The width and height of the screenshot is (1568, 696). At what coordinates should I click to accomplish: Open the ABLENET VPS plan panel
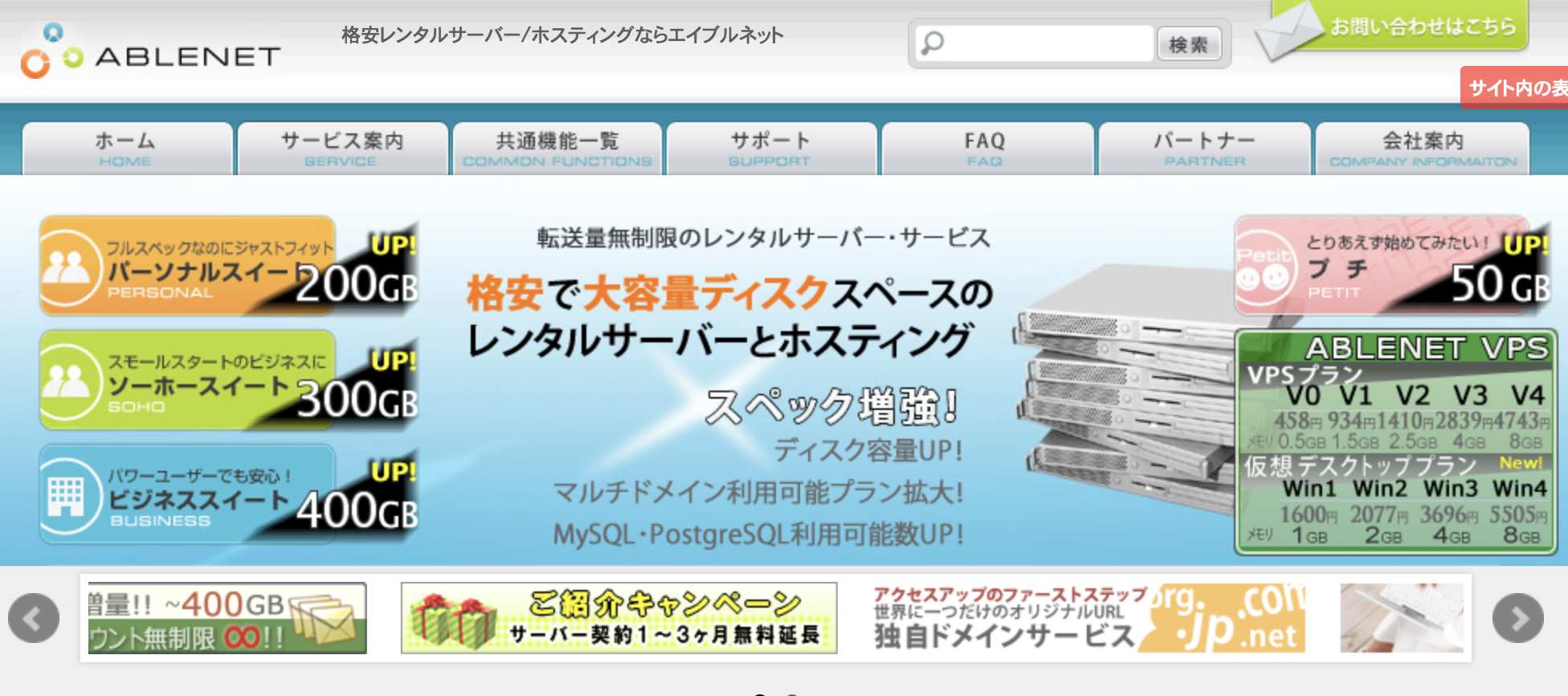pos(1396,441)
